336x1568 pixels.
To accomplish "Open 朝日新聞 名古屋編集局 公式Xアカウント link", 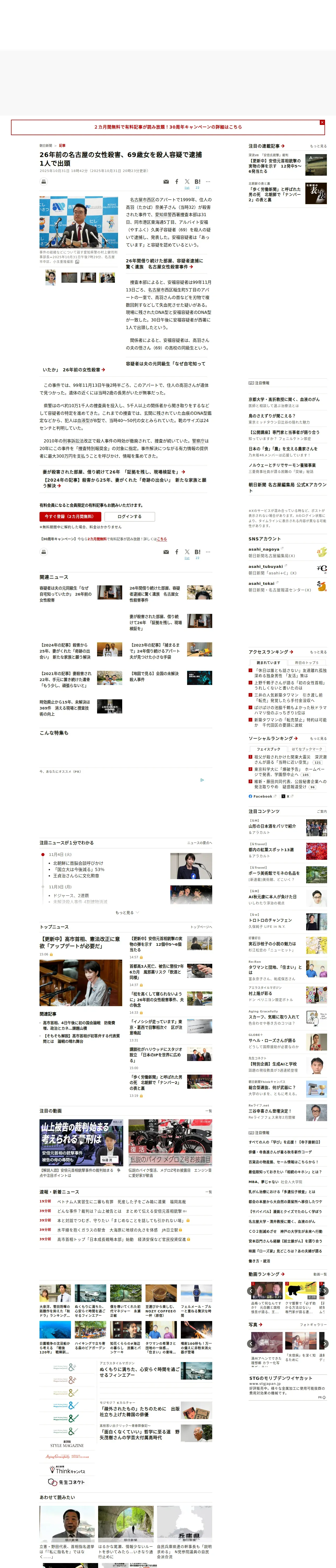I will tap(287, 488).
